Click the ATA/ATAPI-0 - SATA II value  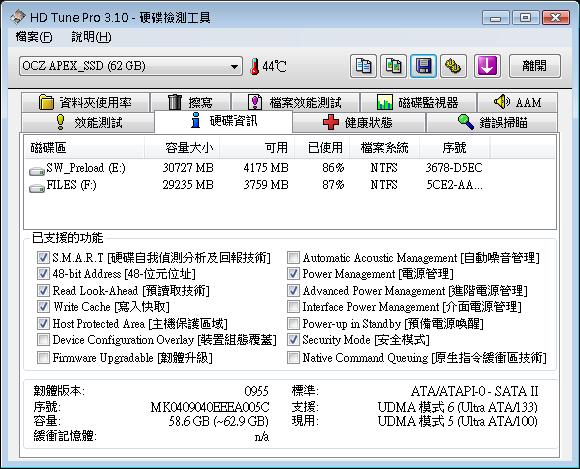coord(474,391)
